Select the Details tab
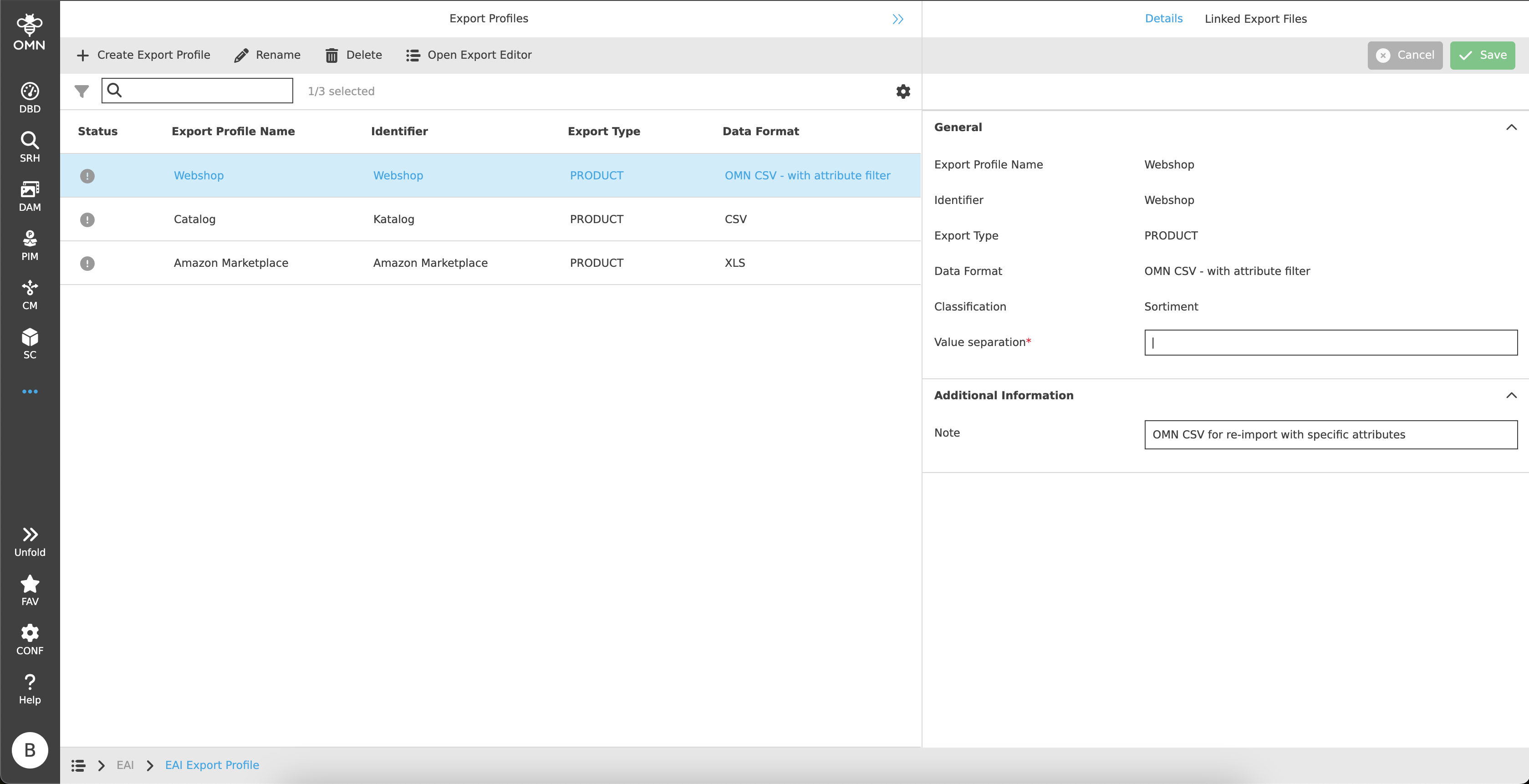The height and width of the screenshot is (784, 1529). [1163, 19]
